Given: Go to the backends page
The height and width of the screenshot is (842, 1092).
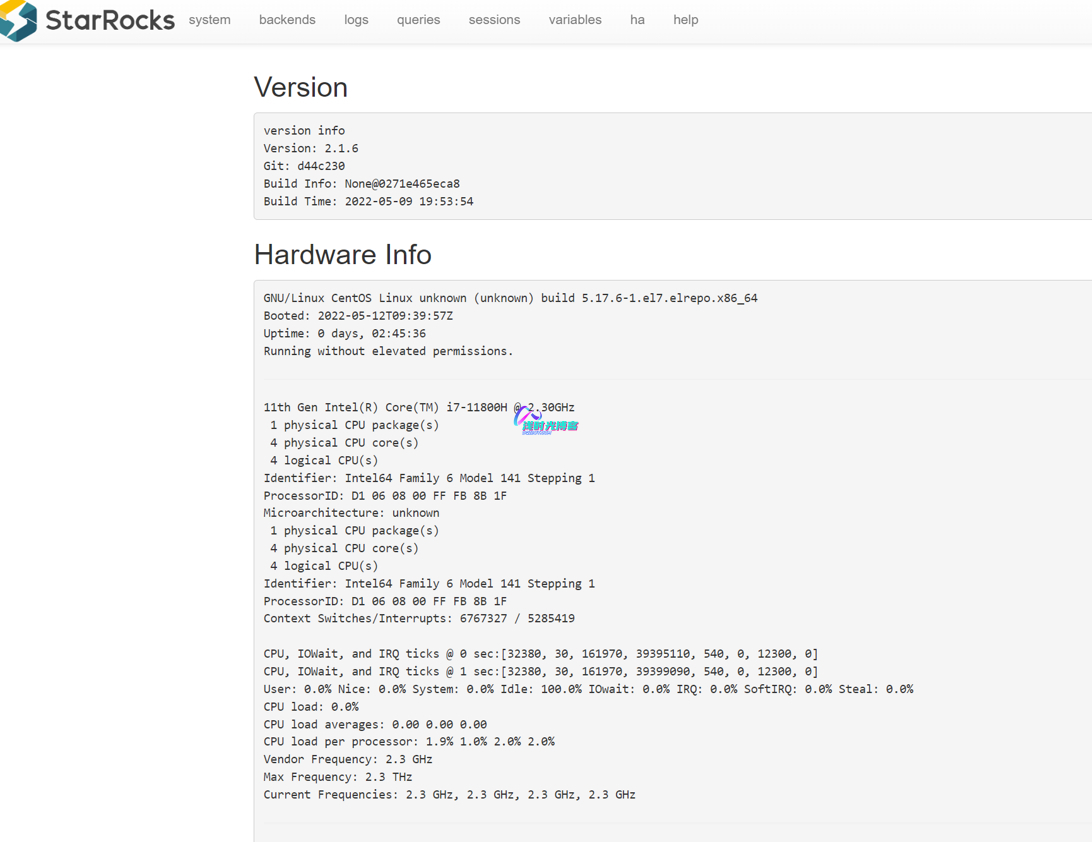Looking at the screenshot, I should (x=287, y=20).
